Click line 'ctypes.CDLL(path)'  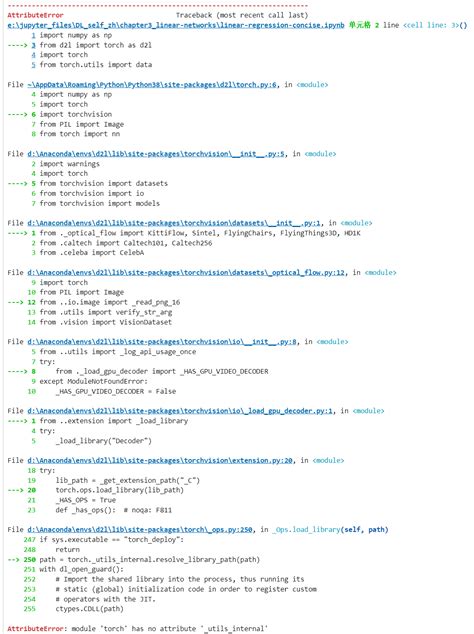click(90, 609)
